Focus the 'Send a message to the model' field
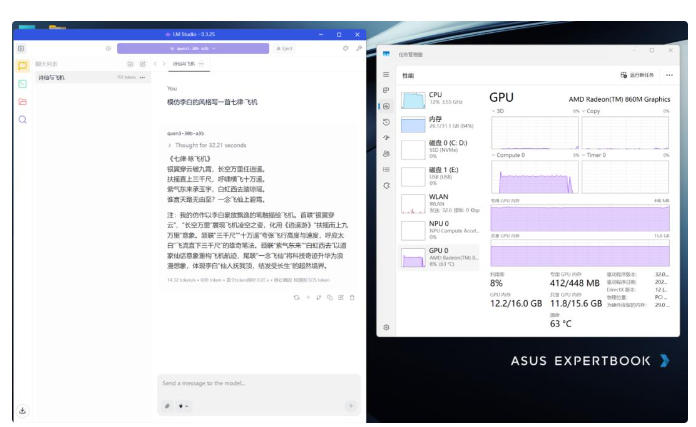The image size is (696, 427). coord(259,384)
